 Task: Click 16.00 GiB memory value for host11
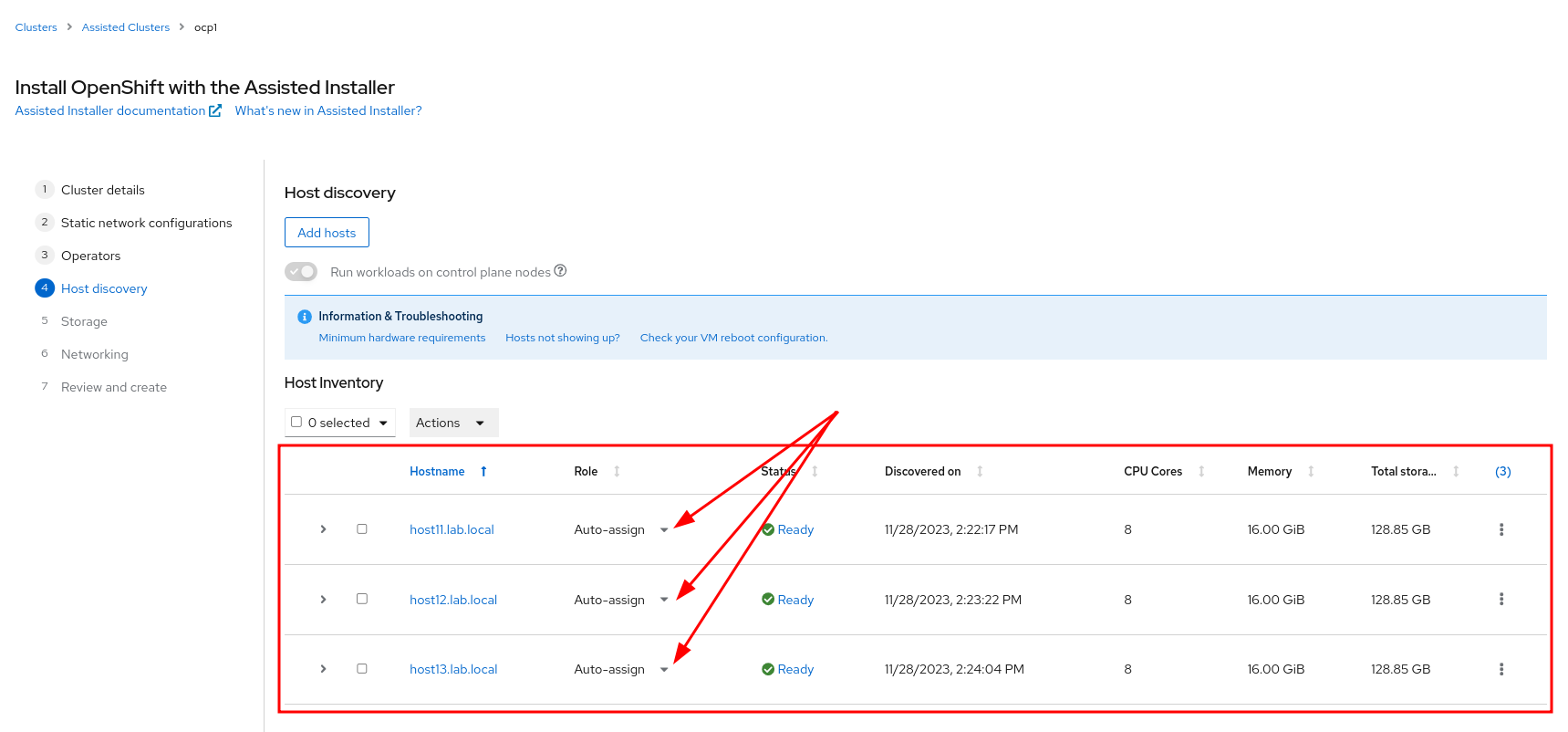click(1276, 529)
